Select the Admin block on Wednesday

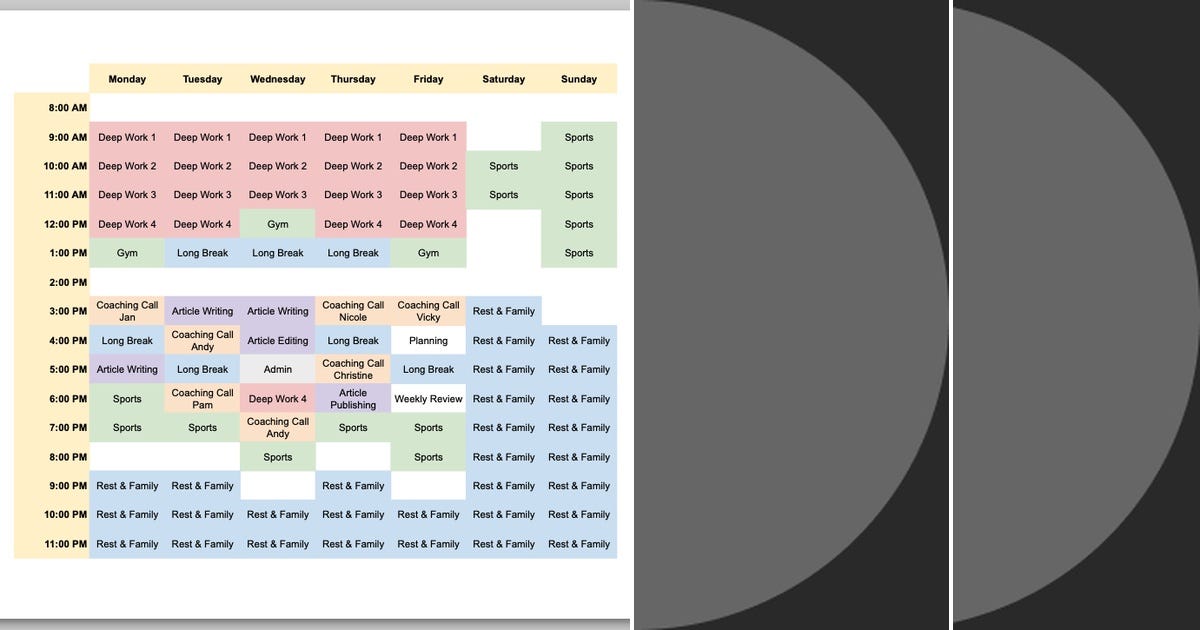(277, 369)
